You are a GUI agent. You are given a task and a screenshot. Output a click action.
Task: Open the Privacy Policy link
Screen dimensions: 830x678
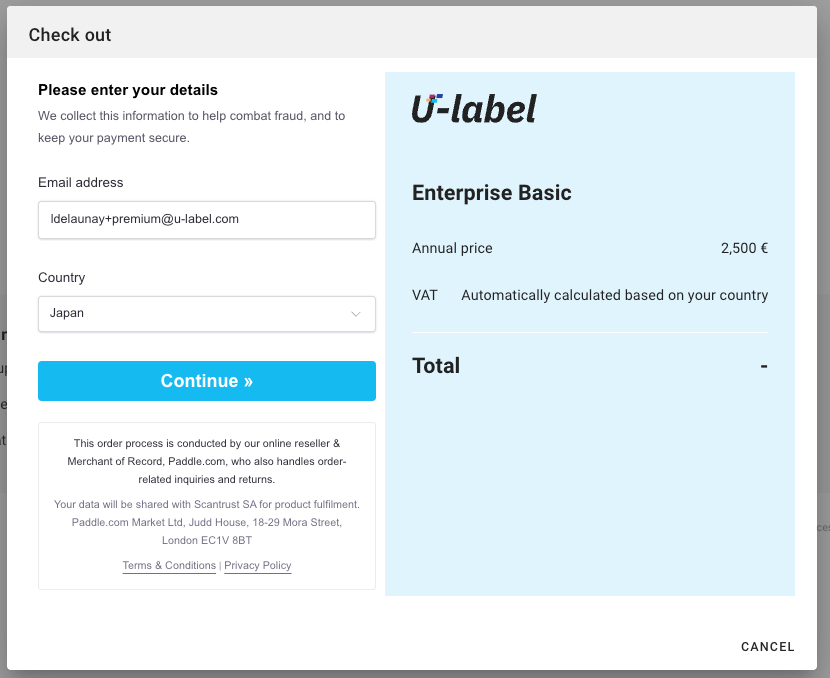click(x=258, y=566)
